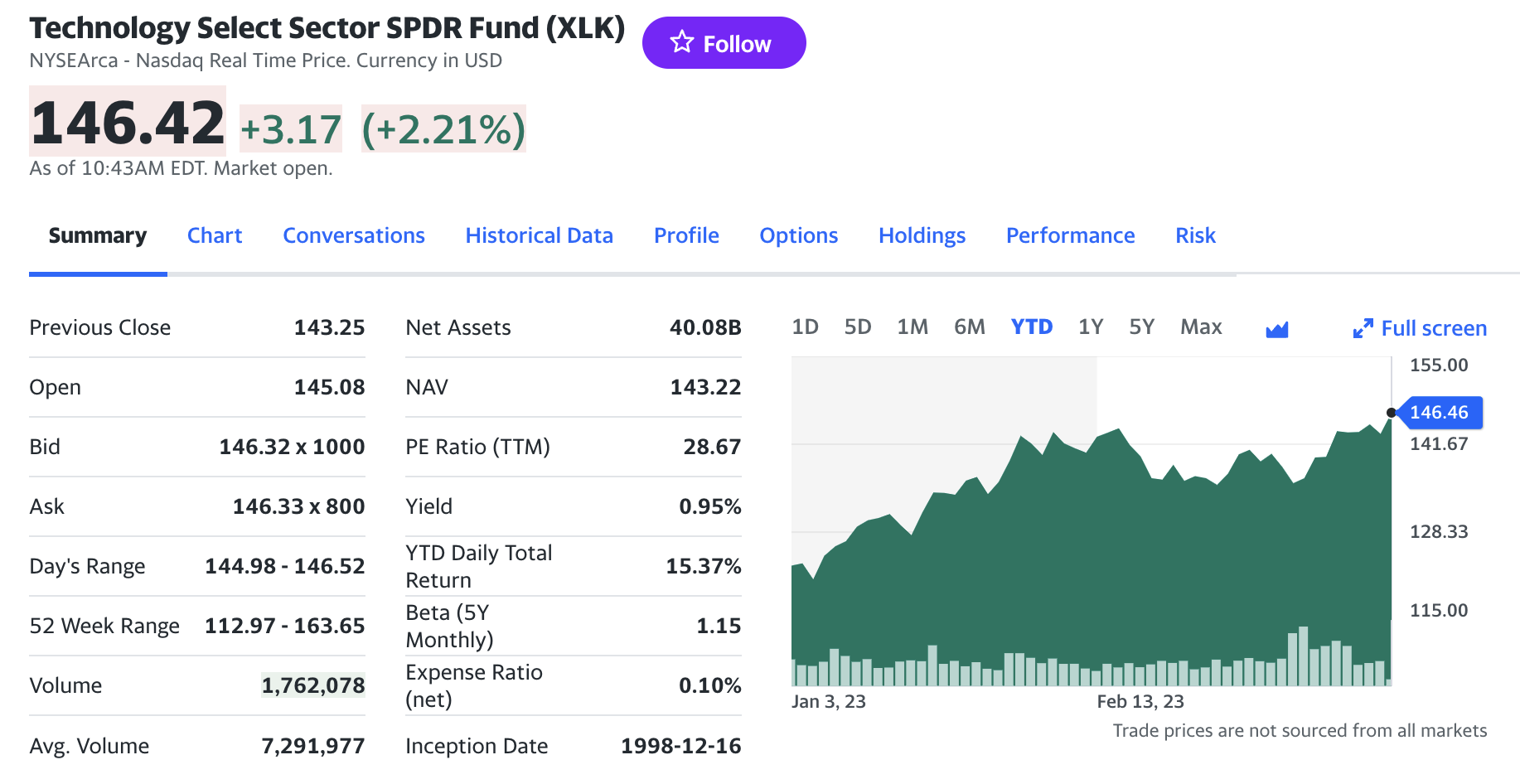The image size is (1520, 784).
Task: Switch to the Performance tab
Action: click(x=1070, y=236)
